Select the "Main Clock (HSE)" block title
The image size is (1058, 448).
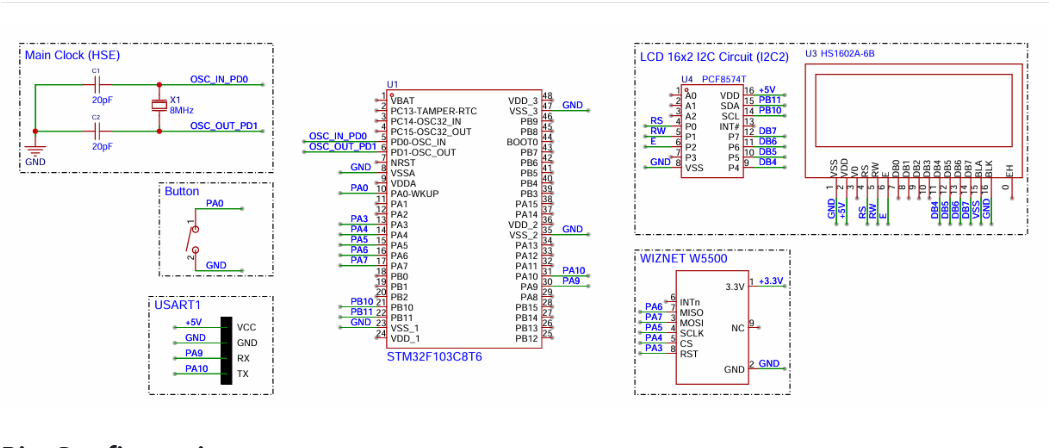[x=66, y=56]
